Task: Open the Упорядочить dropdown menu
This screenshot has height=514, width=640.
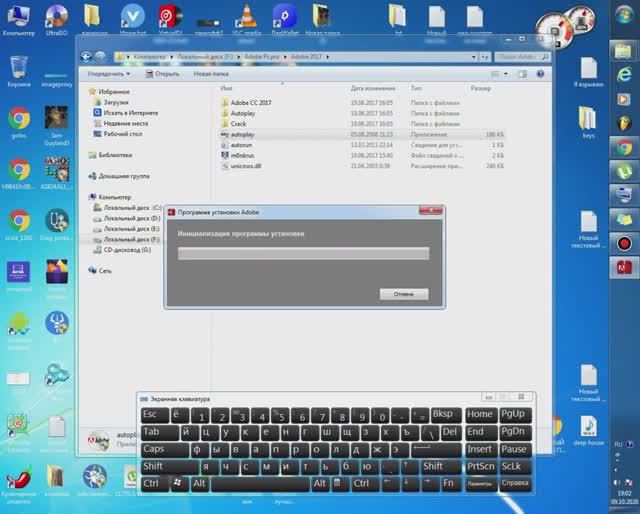Action: [109, 74]
